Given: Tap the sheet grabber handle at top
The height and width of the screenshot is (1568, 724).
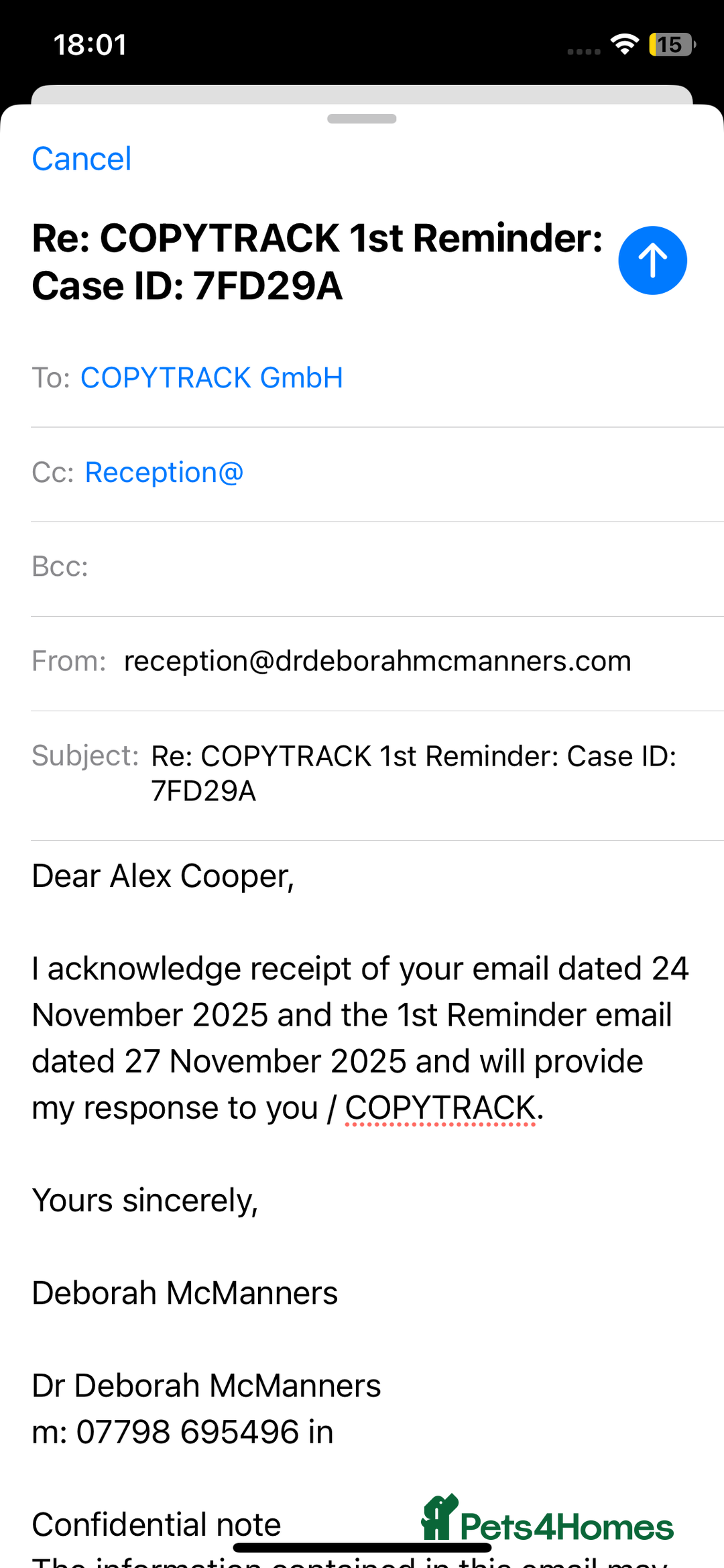Looking at the screenshot, I should [x=362, y=119].
